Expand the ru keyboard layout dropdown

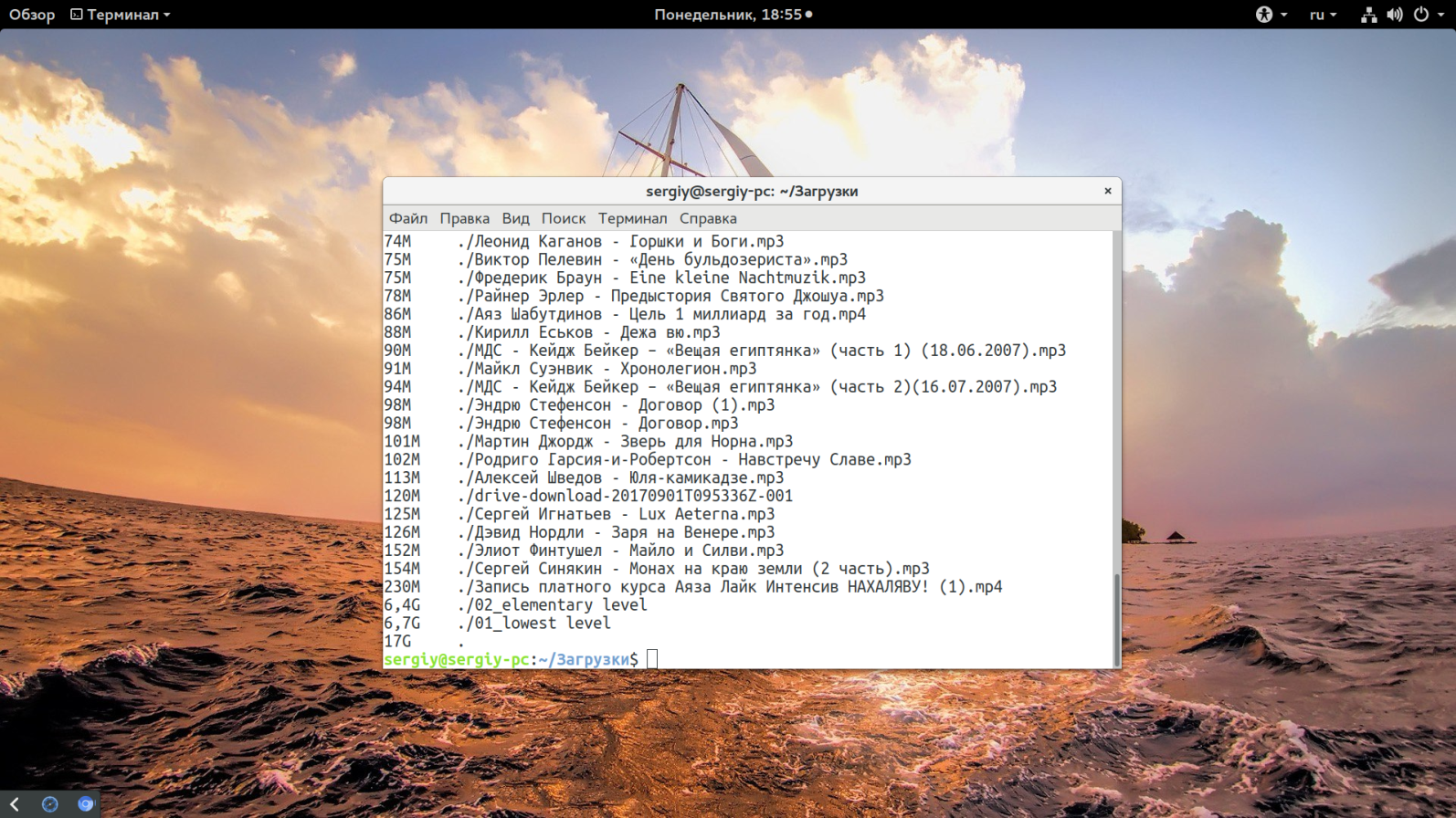pyautogui.click(x=1323, y=15)
